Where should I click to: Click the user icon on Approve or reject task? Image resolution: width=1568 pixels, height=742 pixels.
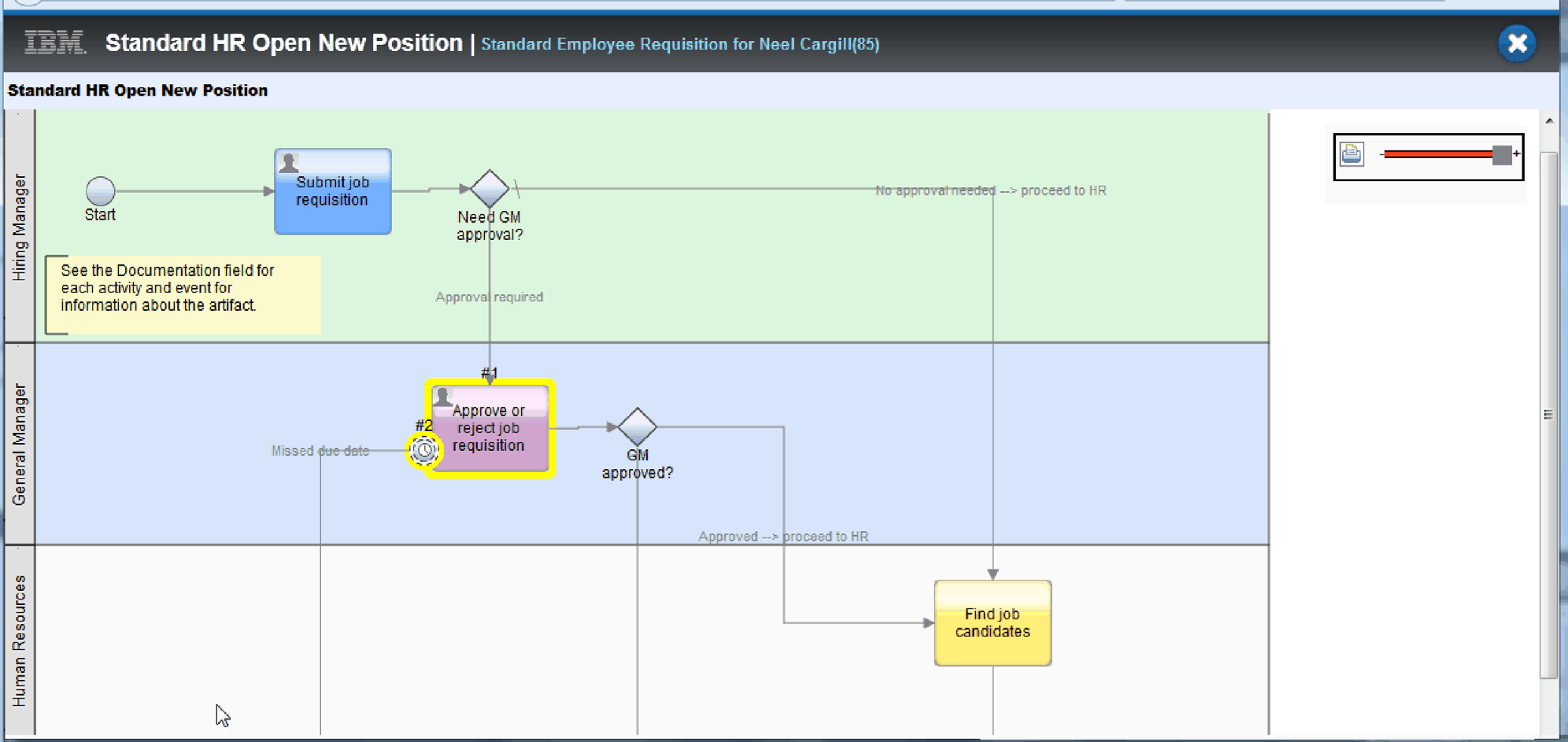tap(442, 397)
